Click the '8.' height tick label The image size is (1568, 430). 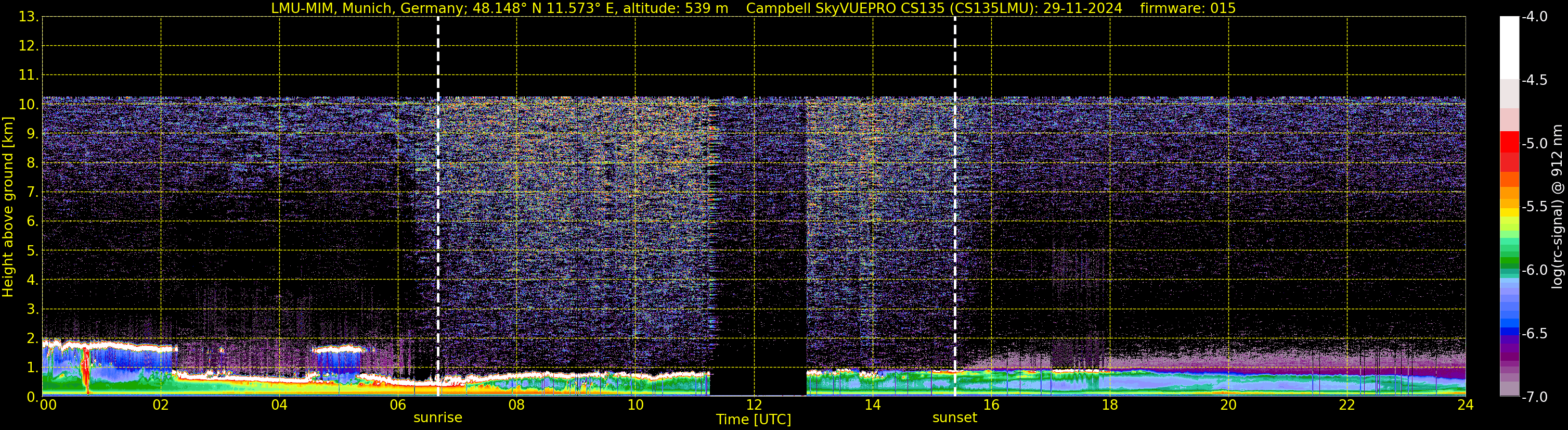(33, 162)
